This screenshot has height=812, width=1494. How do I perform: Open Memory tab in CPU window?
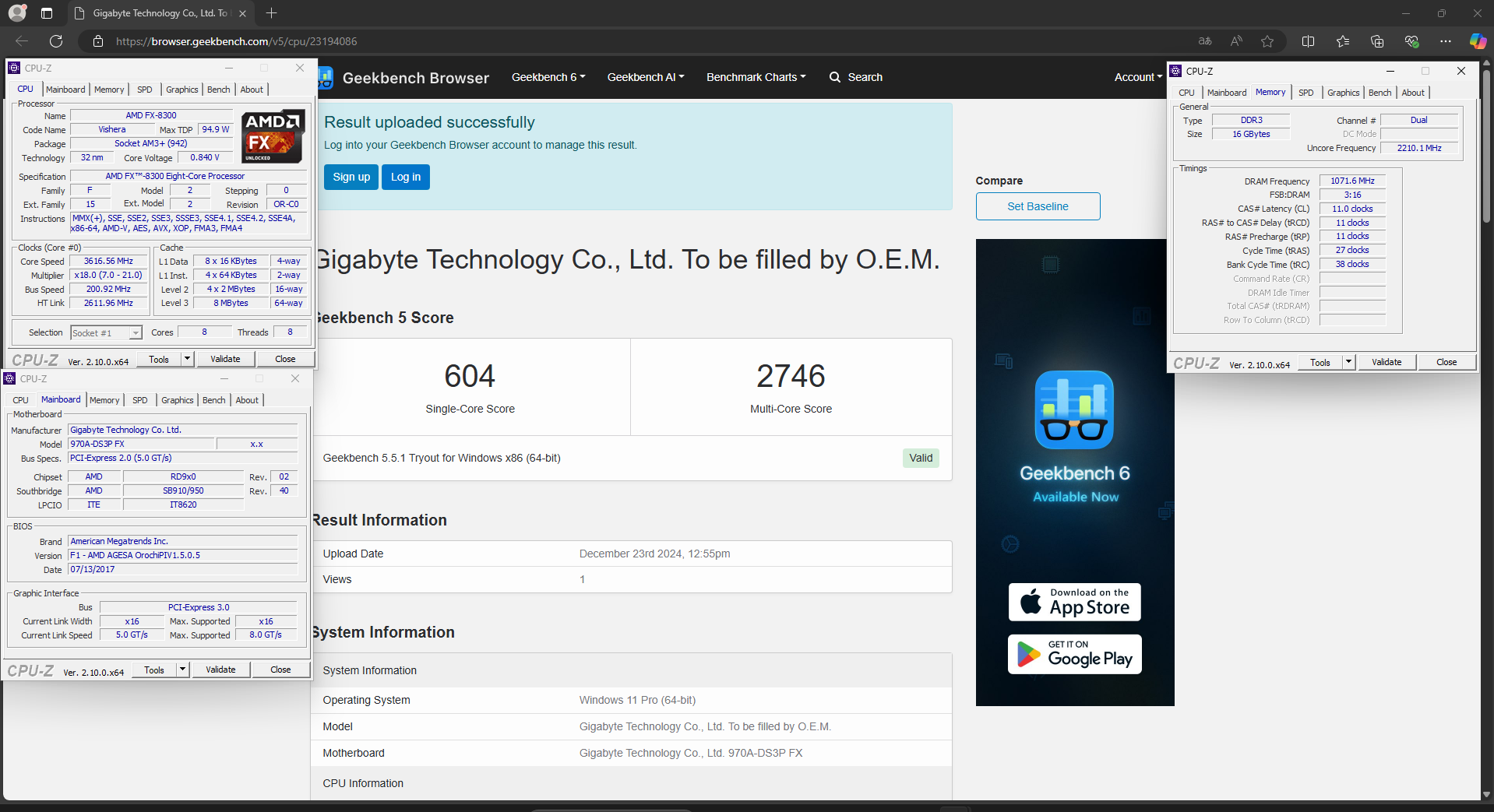coord(109,90)
